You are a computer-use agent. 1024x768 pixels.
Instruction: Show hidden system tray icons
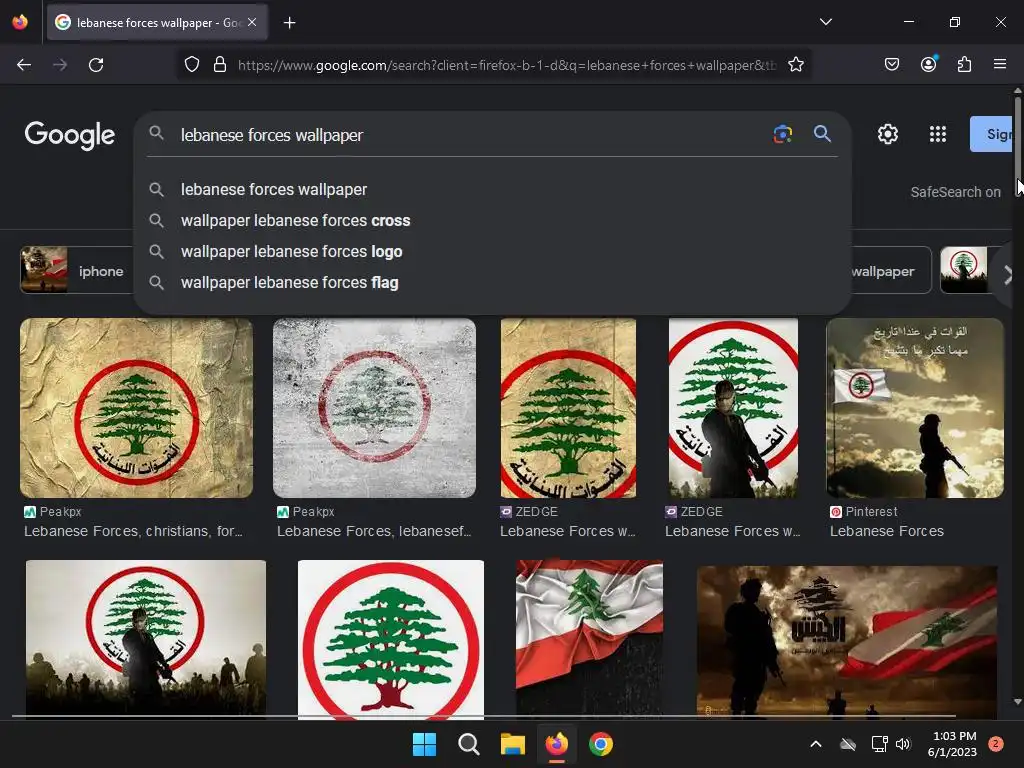click(x=816, y=744)
